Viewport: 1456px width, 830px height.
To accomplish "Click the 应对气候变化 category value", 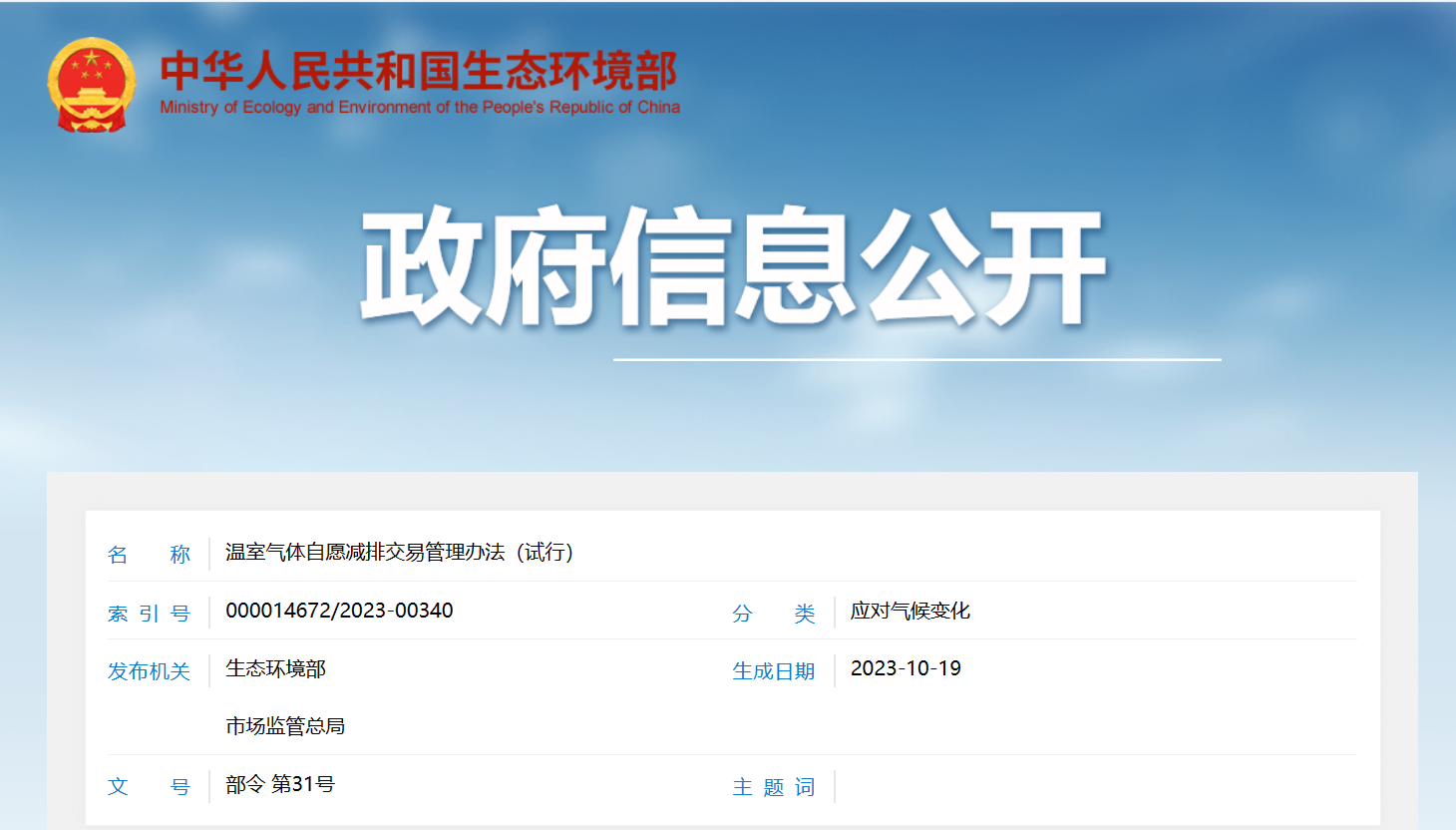I will click(910, 611).
